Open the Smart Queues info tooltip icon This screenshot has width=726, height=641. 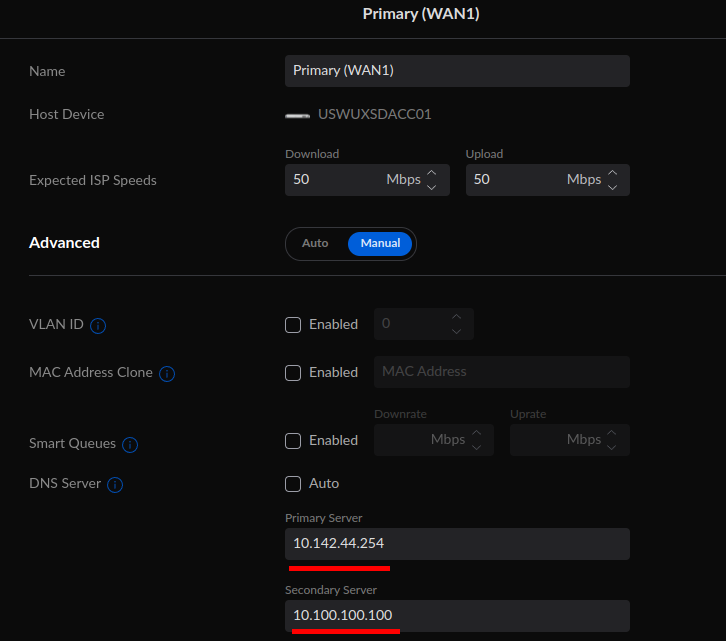(130, 444)
